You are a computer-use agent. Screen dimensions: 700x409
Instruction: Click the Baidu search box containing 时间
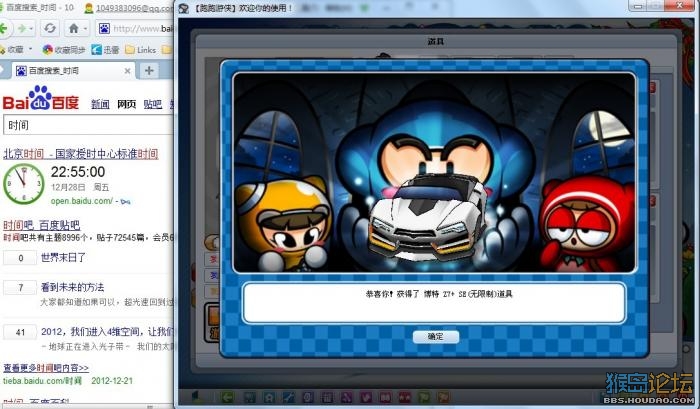[x=88, y=125]
